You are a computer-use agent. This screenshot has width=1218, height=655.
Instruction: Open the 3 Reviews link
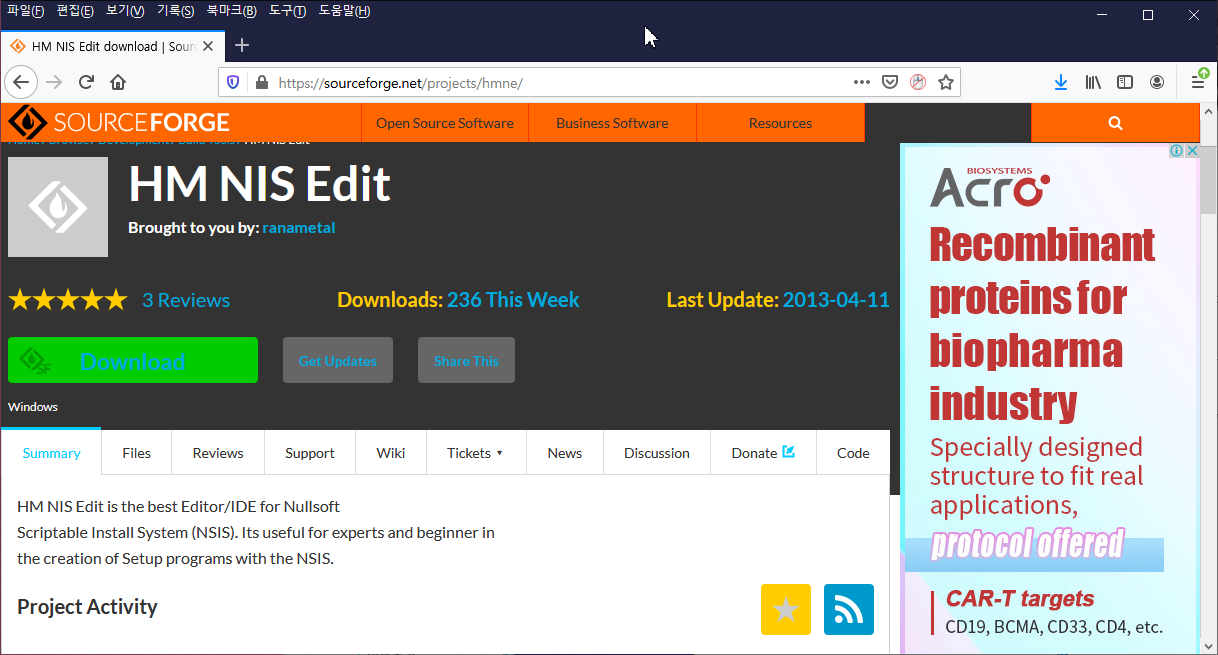click(x=186, y=300)
